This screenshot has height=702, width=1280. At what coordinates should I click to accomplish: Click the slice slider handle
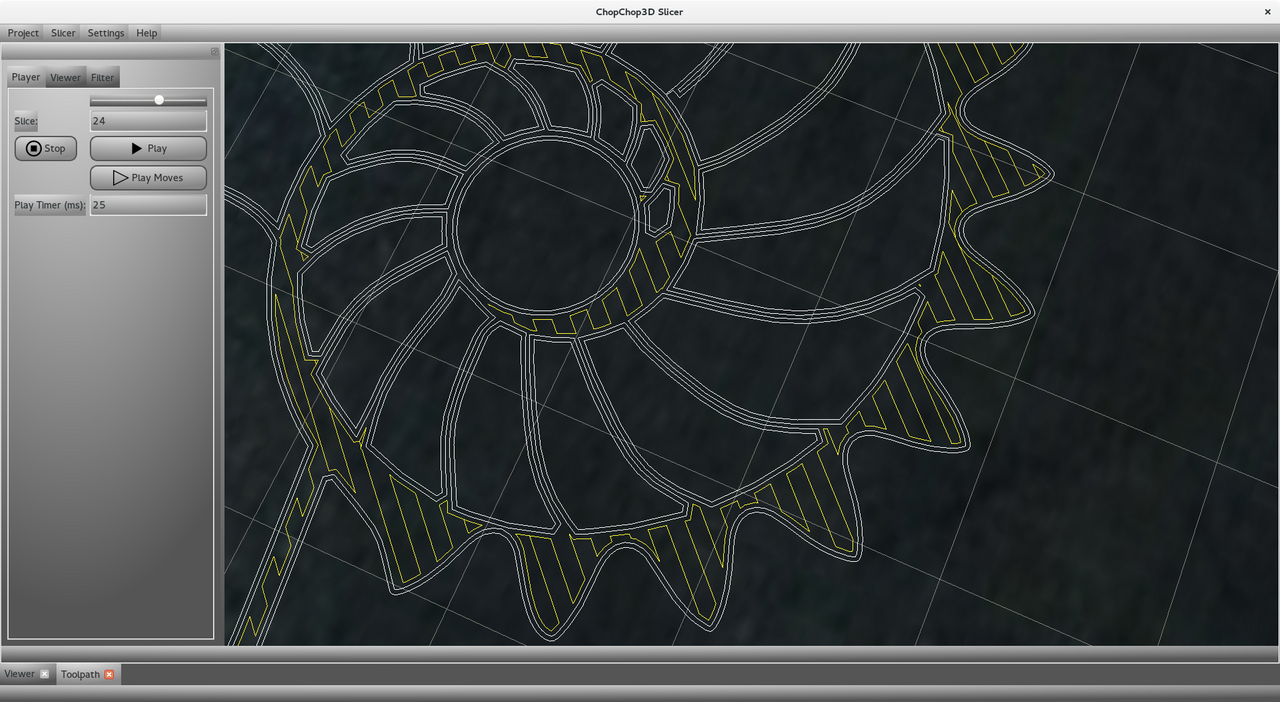click(x=159, y=100)
